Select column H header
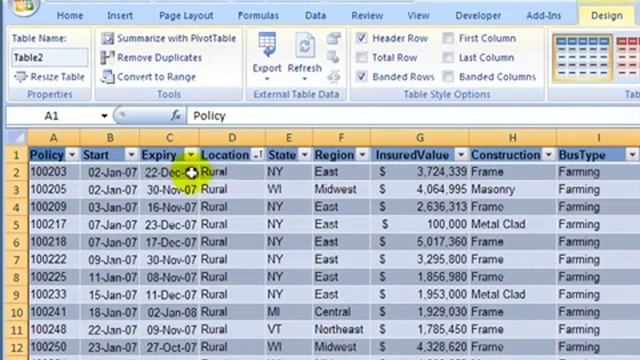This screenshot has width=640, height=360. coord(513,138)
